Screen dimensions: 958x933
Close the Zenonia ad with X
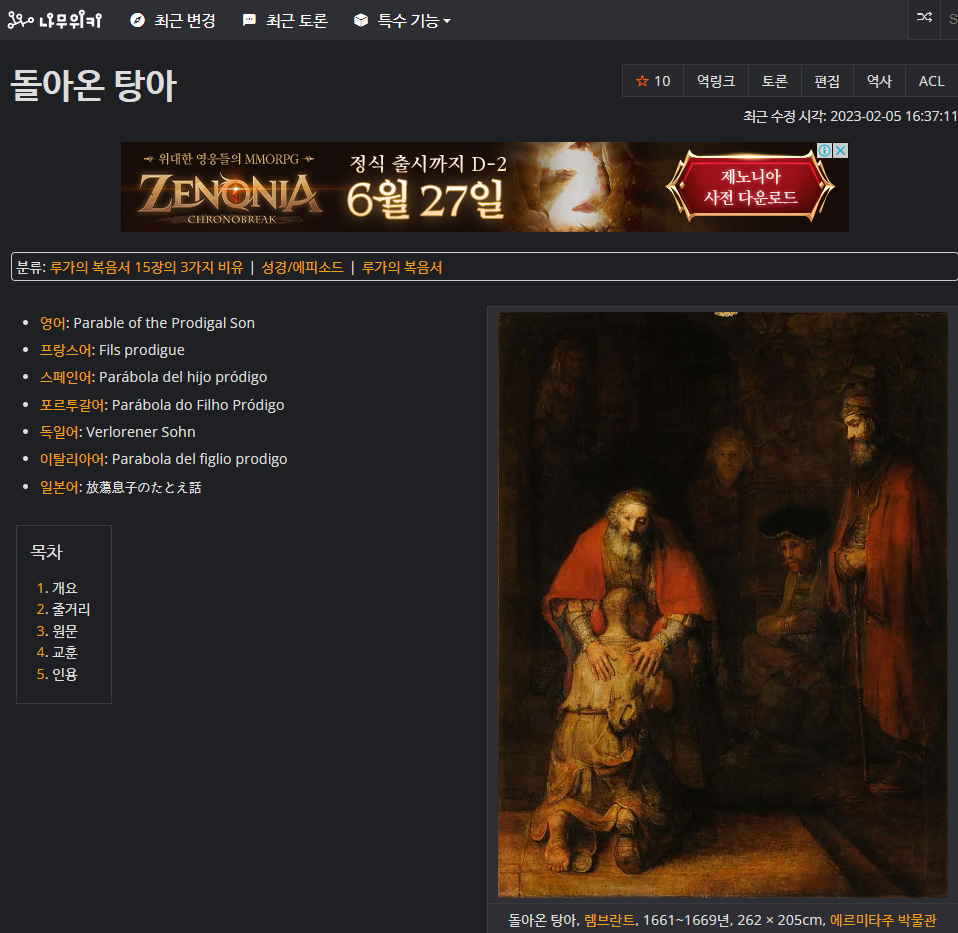pos(841,150)
